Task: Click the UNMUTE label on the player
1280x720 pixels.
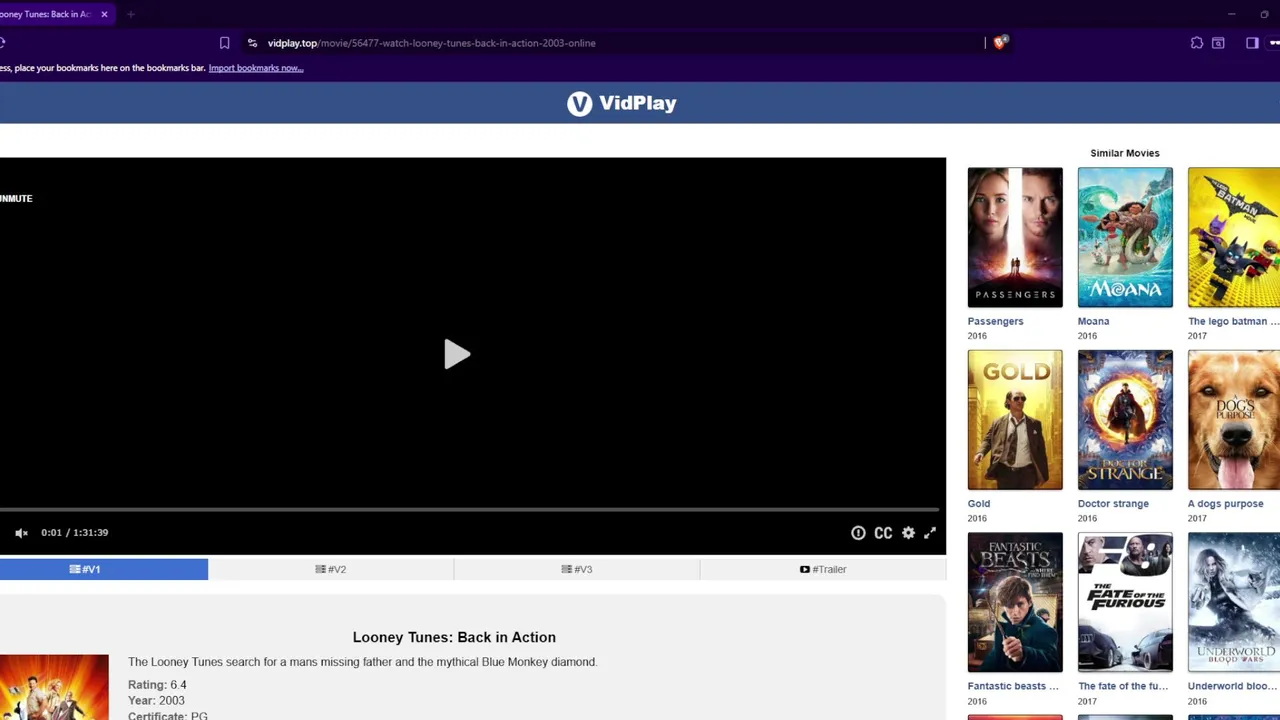Action: coord(16,198)
